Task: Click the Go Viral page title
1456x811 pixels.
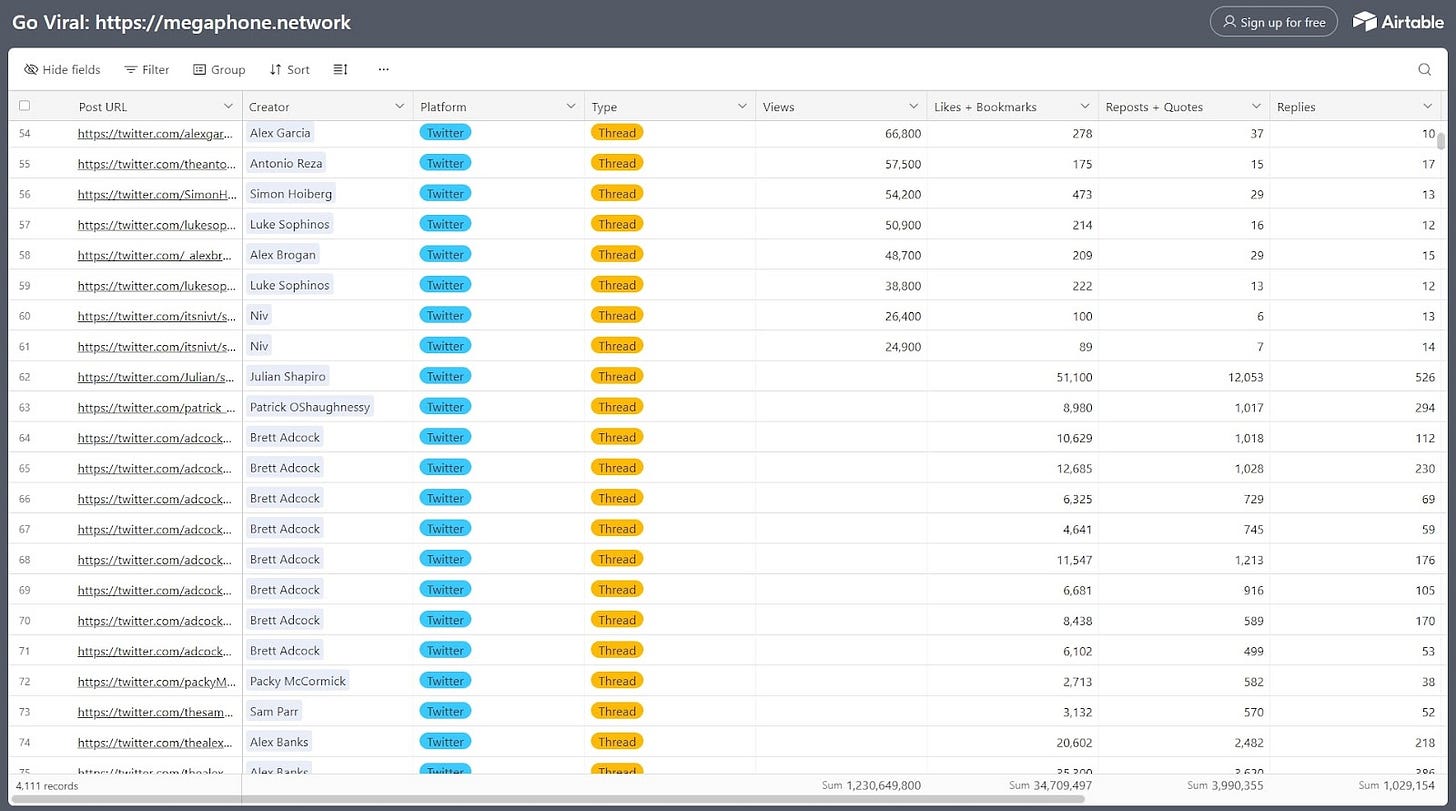Action: coord(181,22)
